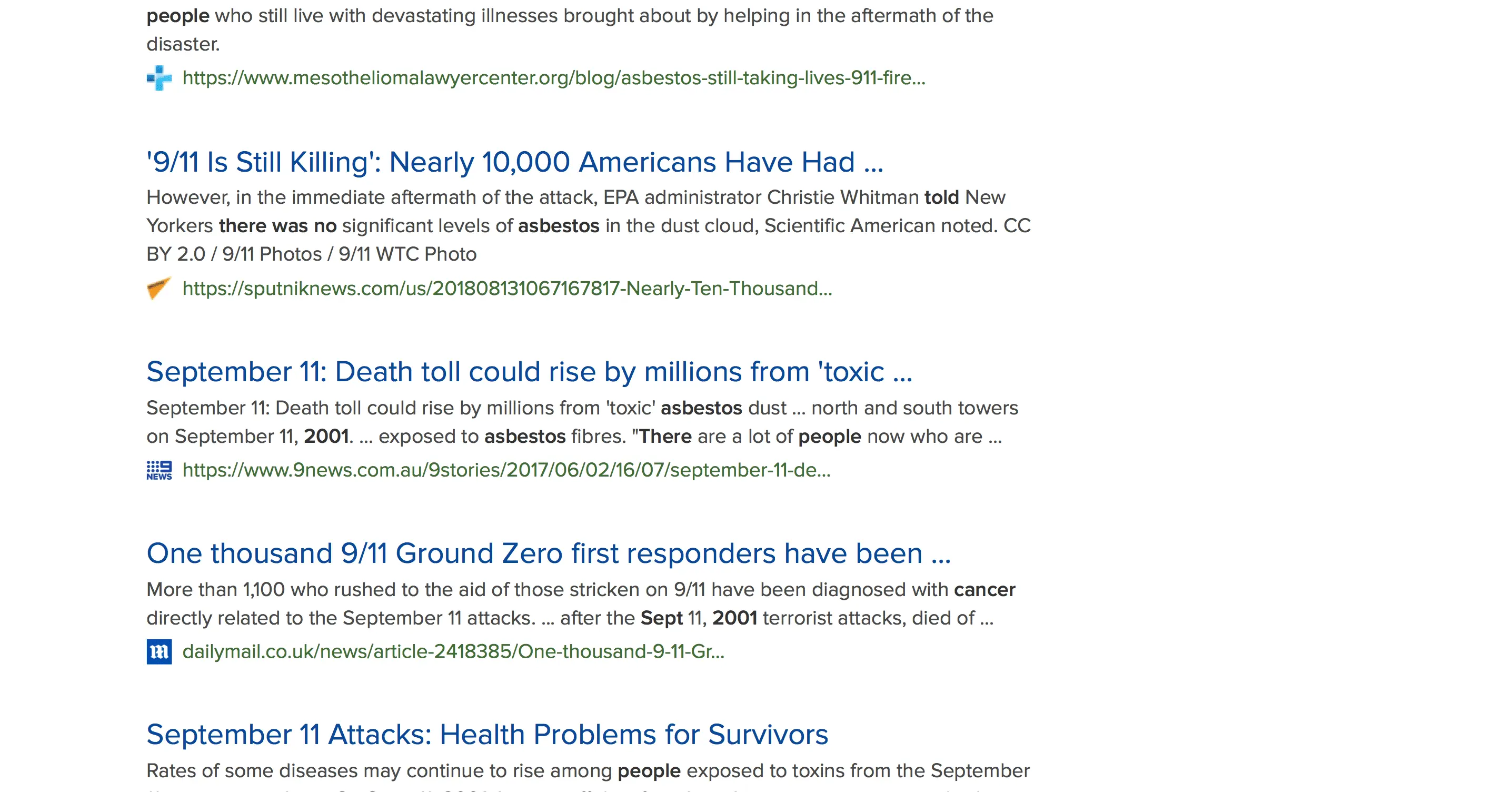Open the mesotheliomalawyercenter.org URL link
This screenshot has height=792, width=1512.
(553, 78)
